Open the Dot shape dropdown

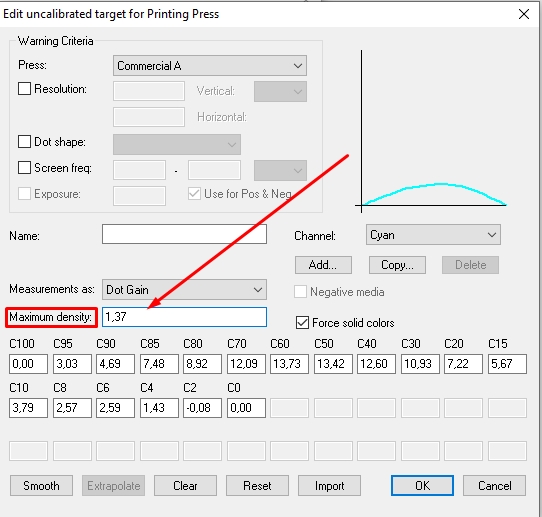(x=177, y=144)
